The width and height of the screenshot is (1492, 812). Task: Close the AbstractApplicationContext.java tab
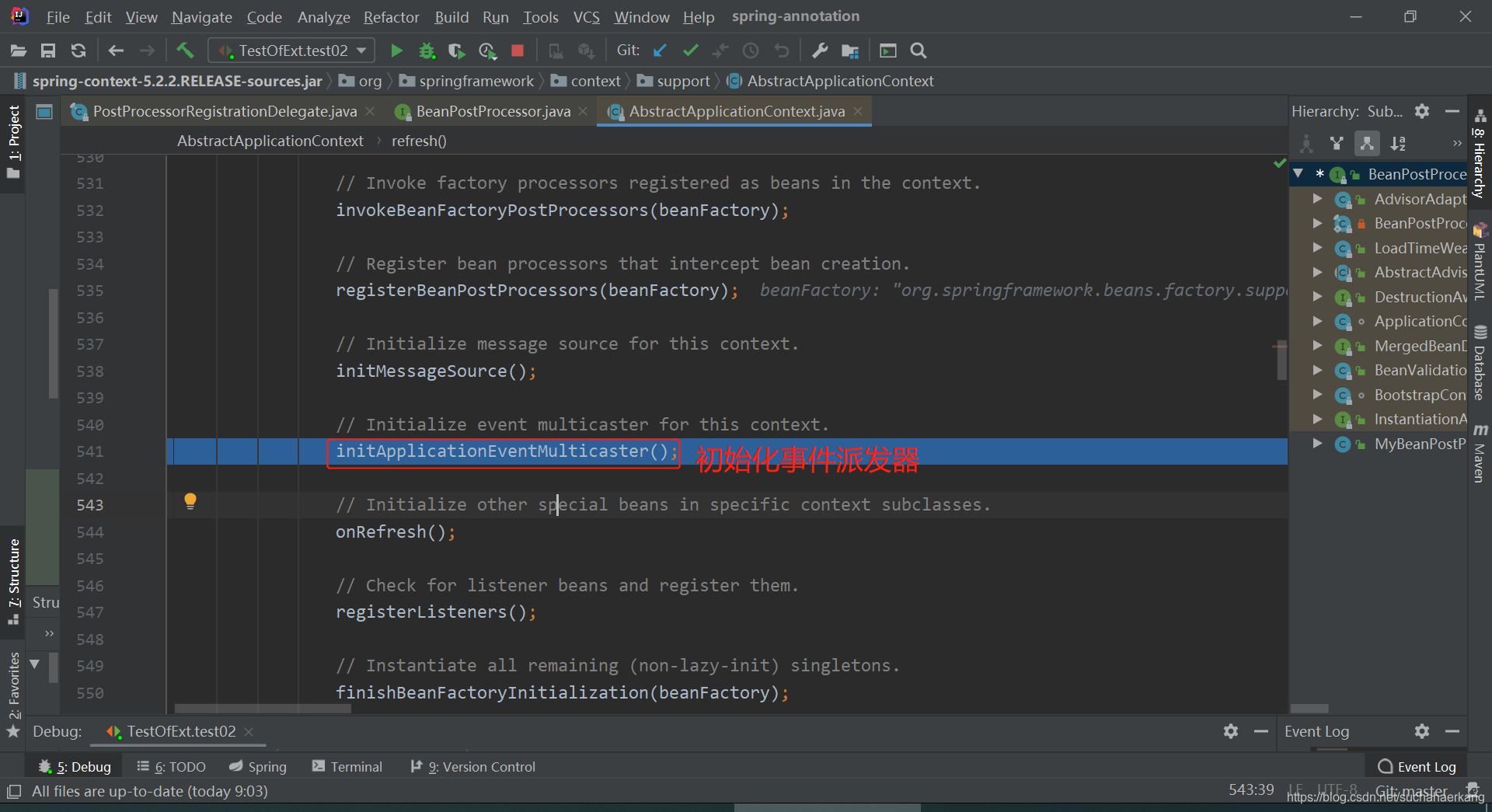coord(858,111)
